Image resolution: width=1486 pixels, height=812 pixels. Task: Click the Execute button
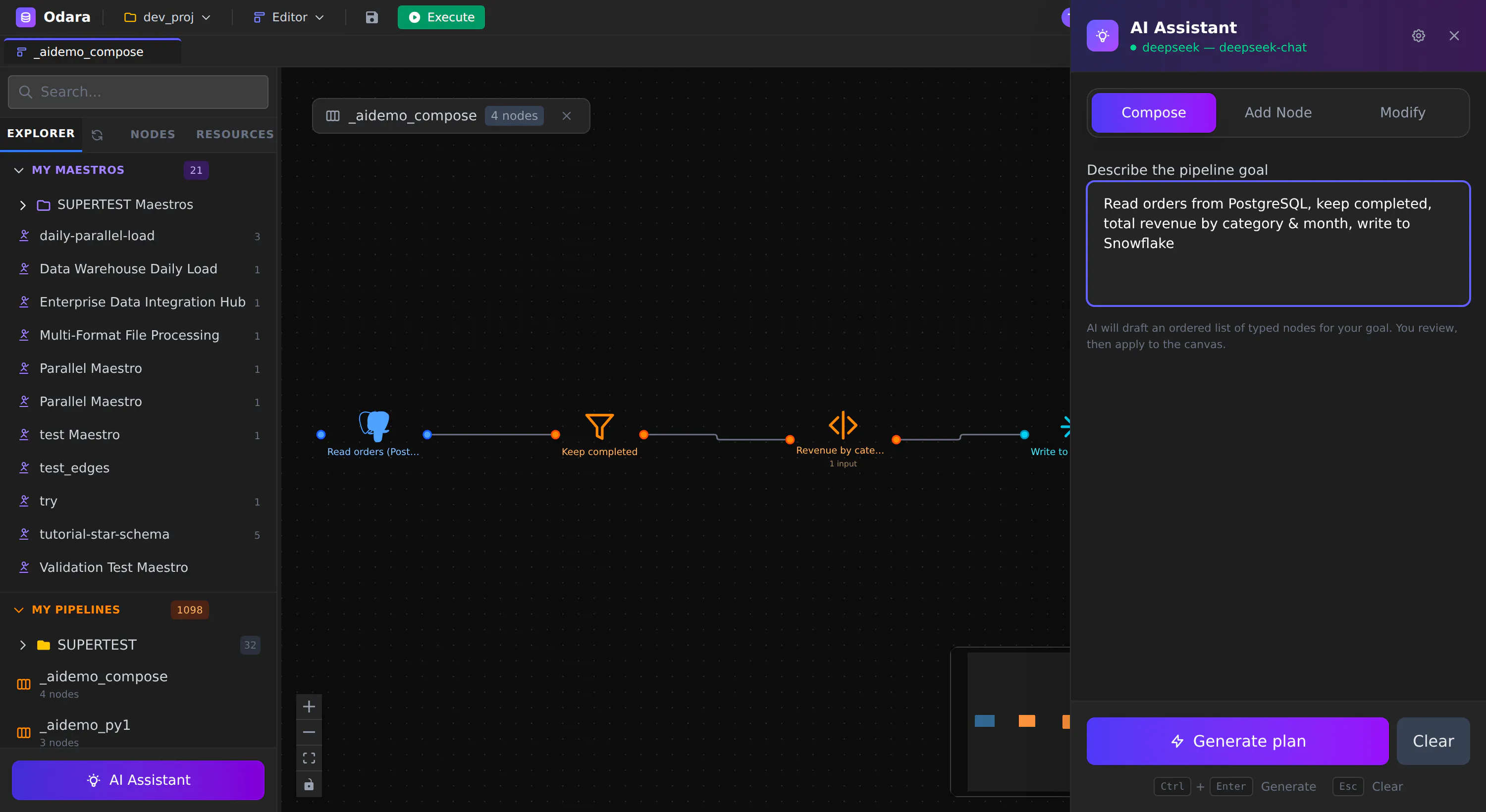pos(441,17)
